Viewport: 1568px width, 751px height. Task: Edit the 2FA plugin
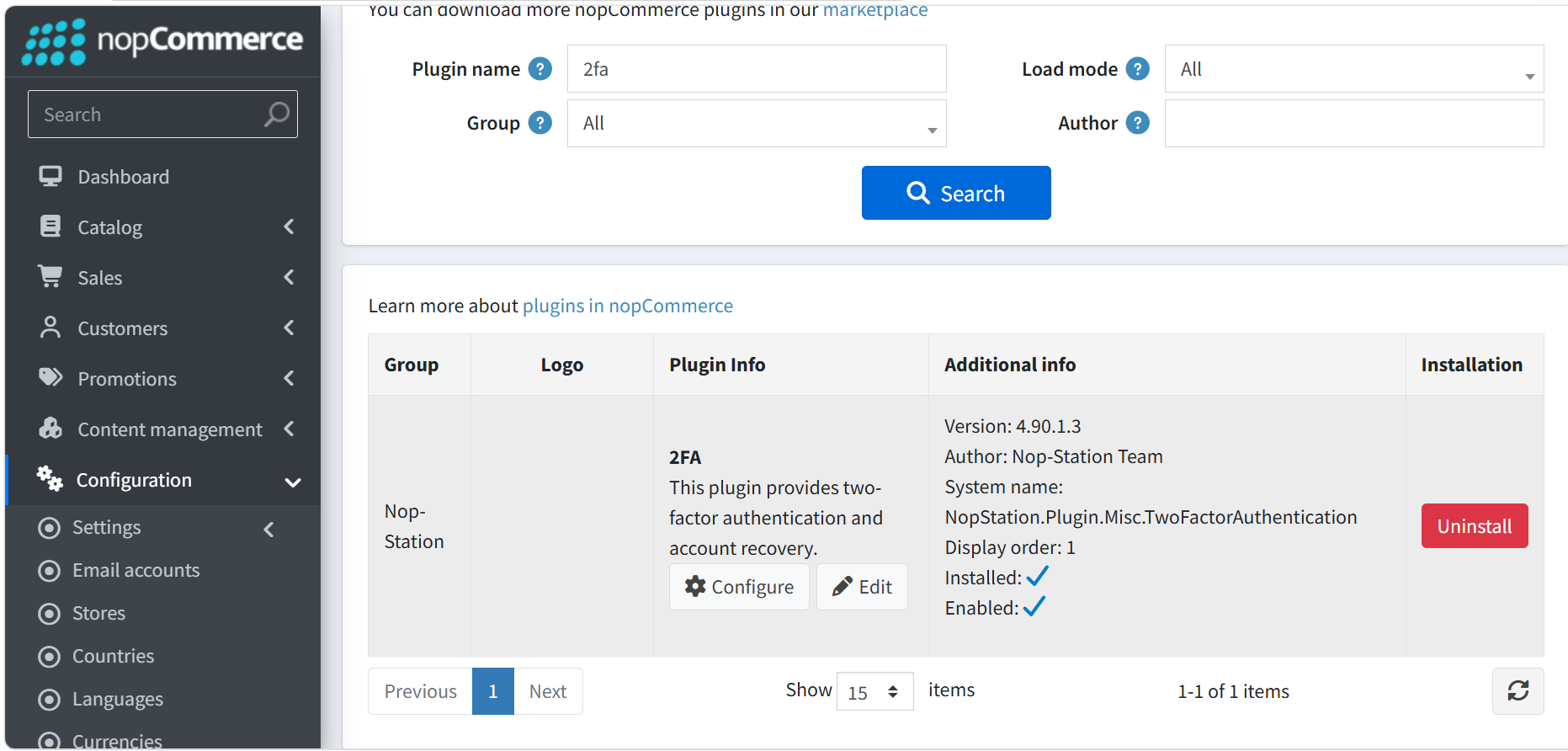(x=862, y=587)
